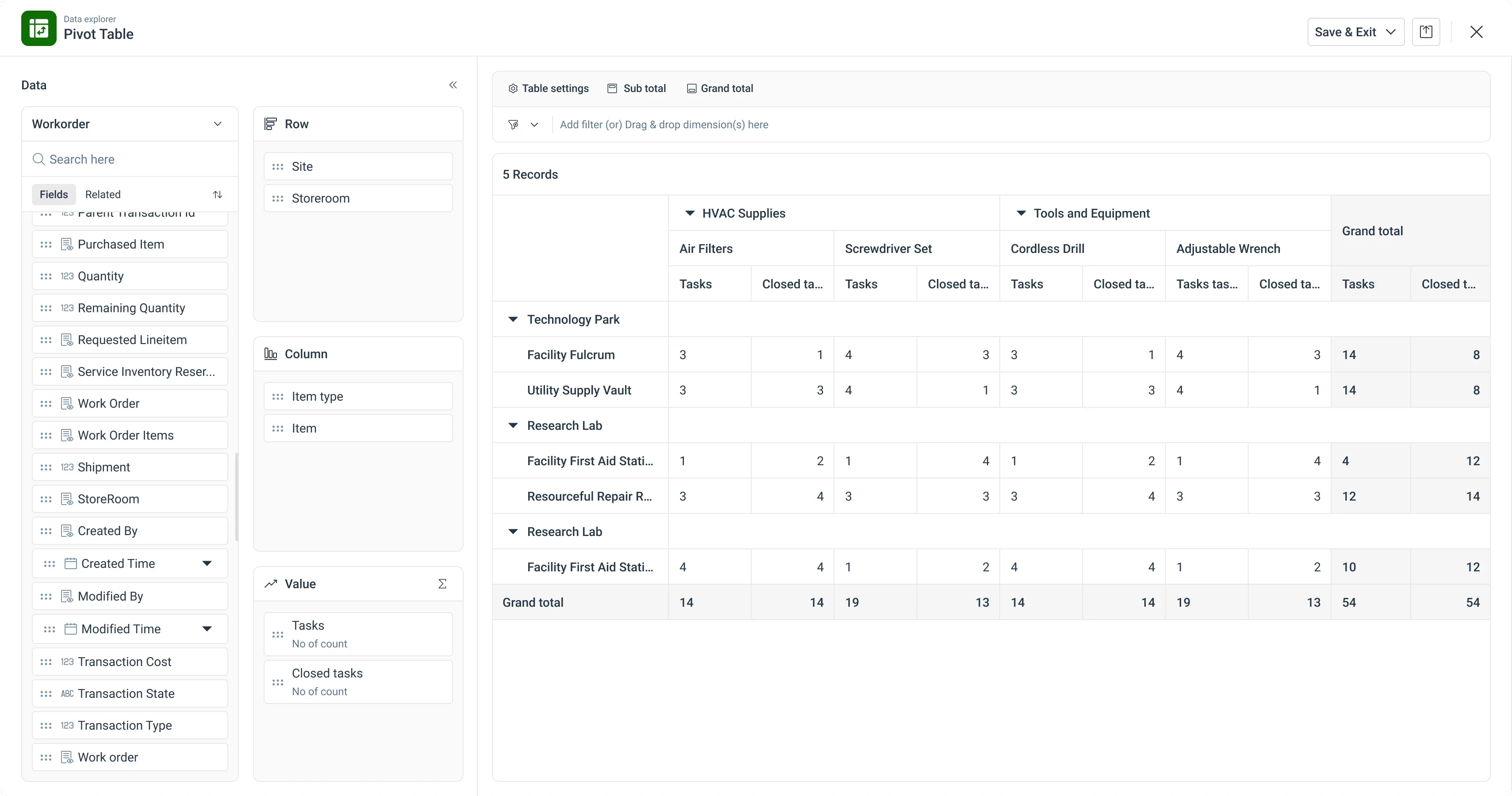This screenshot has width=1512, height=796.
Task: Click drag handle of Item type column field
Action: (x=278, y=397)
